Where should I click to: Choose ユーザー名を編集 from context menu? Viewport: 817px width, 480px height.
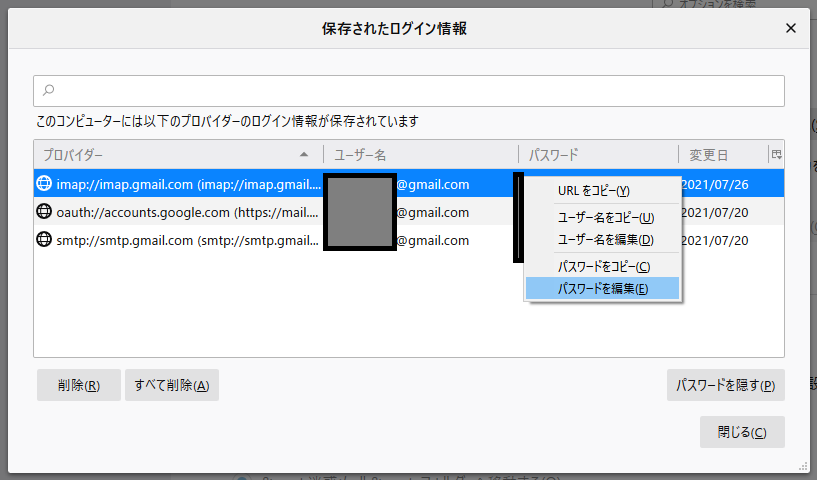[602, 240]
